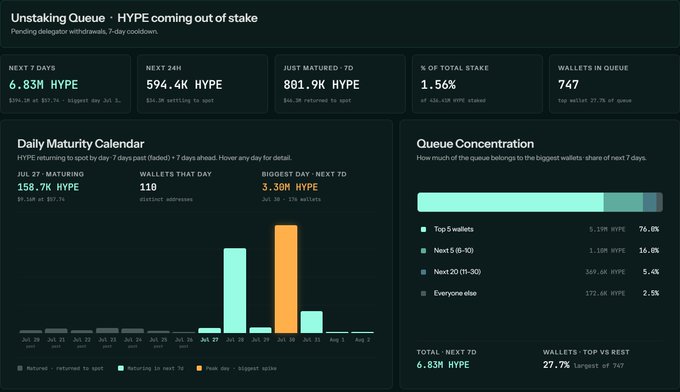Click the Next 5 segment of concentration bar

[x=623, y=202]
